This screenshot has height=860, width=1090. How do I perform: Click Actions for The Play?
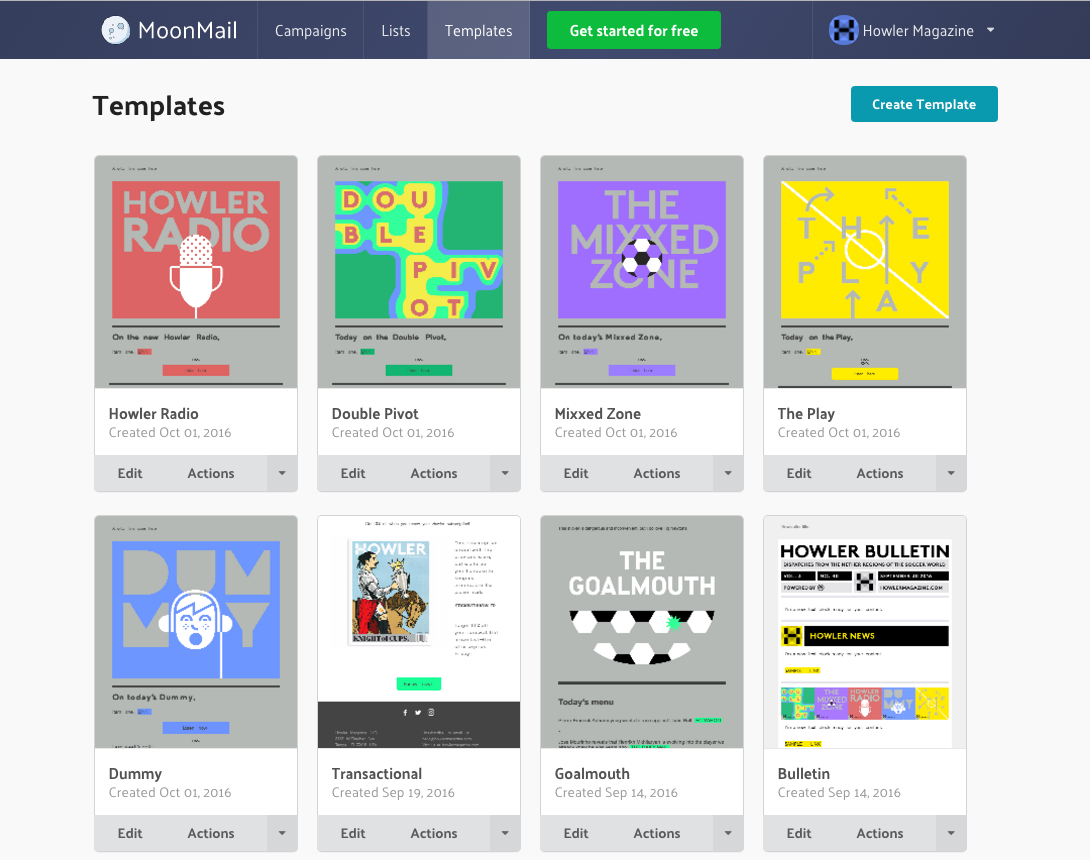tap(879, 473)
